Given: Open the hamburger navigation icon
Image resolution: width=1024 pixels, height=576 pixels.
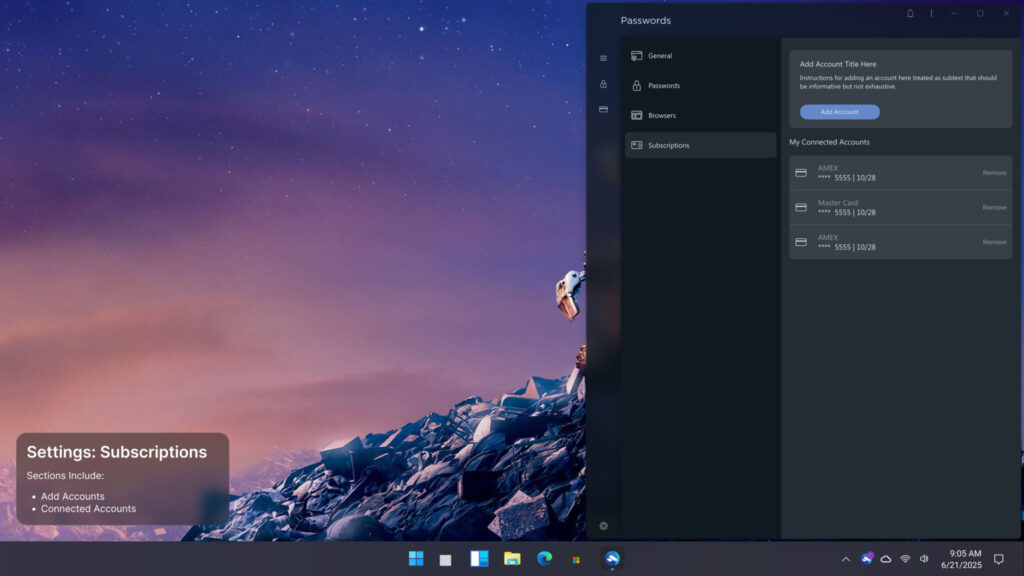Looking at the screenshot, I should [604, 58].
